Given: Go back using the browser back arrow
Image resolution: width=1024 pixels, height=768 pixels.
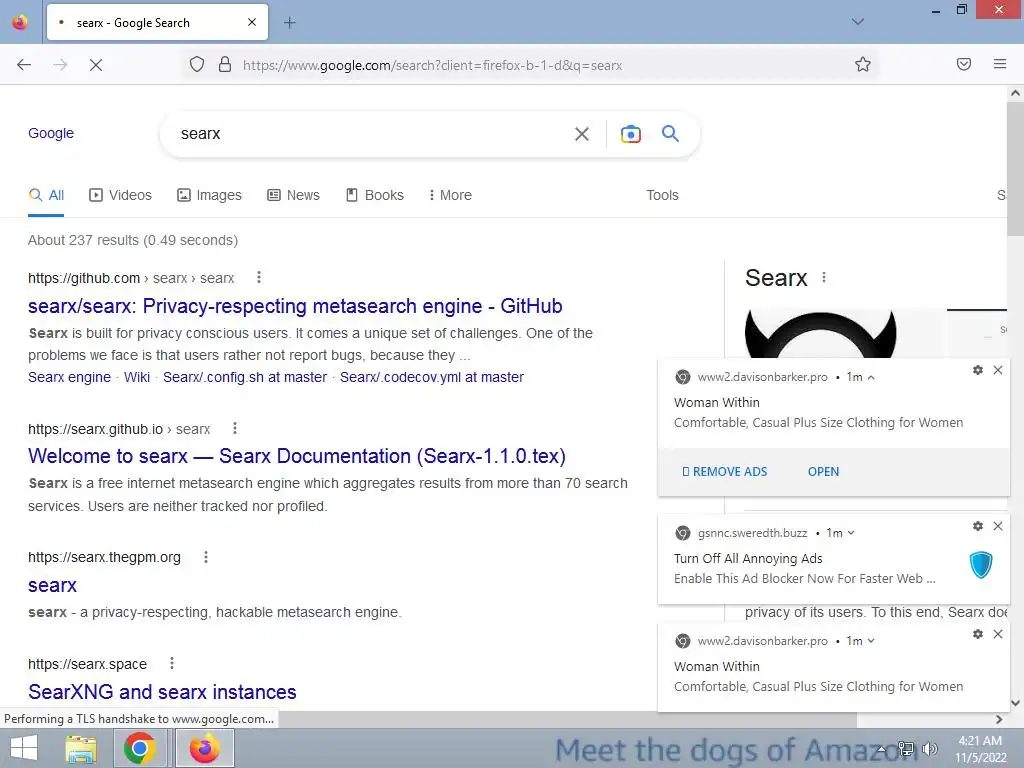Looking at the screenshot, I should coord(24,64).
